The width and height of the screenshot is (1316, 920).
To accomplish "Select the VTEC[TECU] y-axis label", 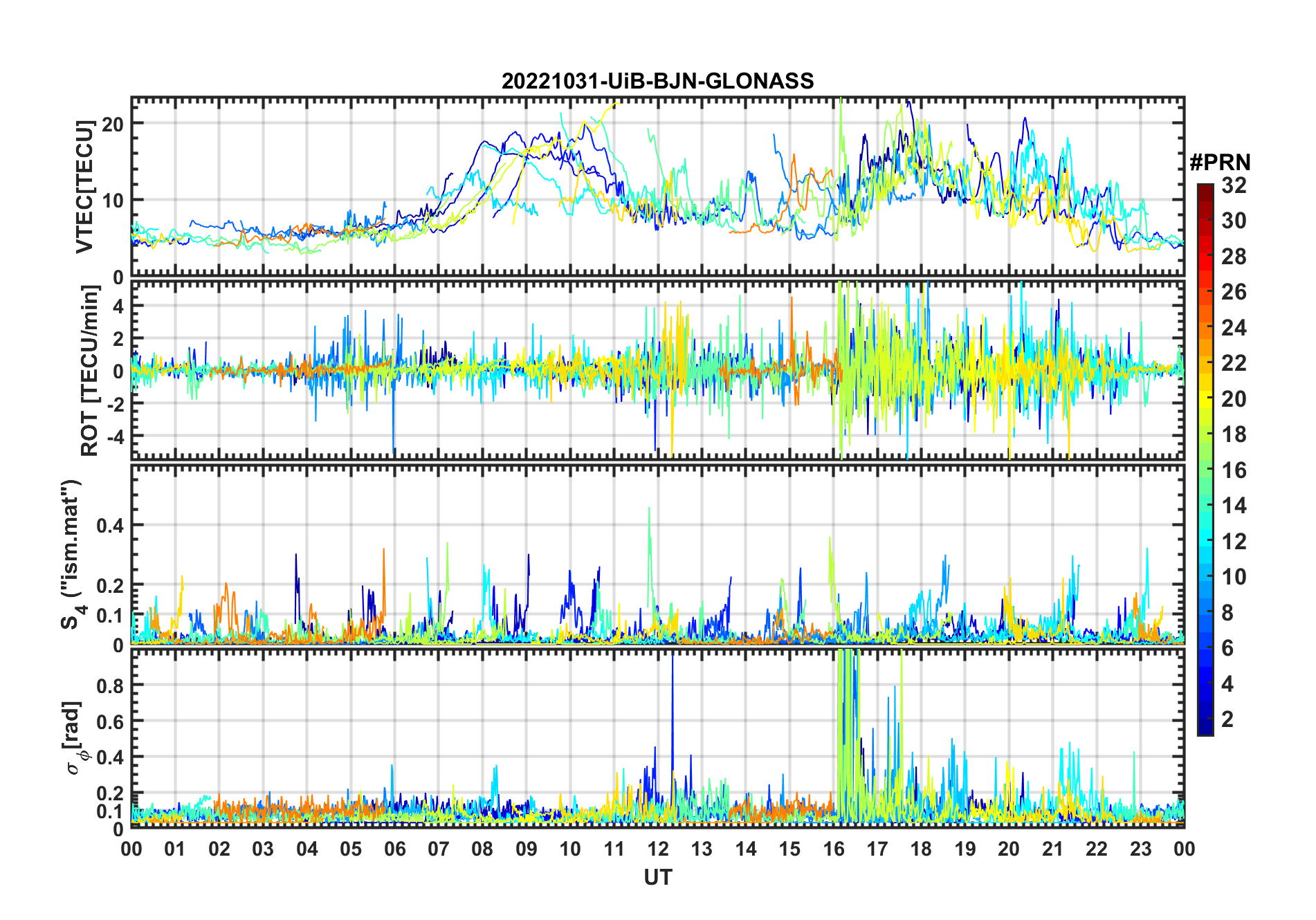I will pos(84,187).
